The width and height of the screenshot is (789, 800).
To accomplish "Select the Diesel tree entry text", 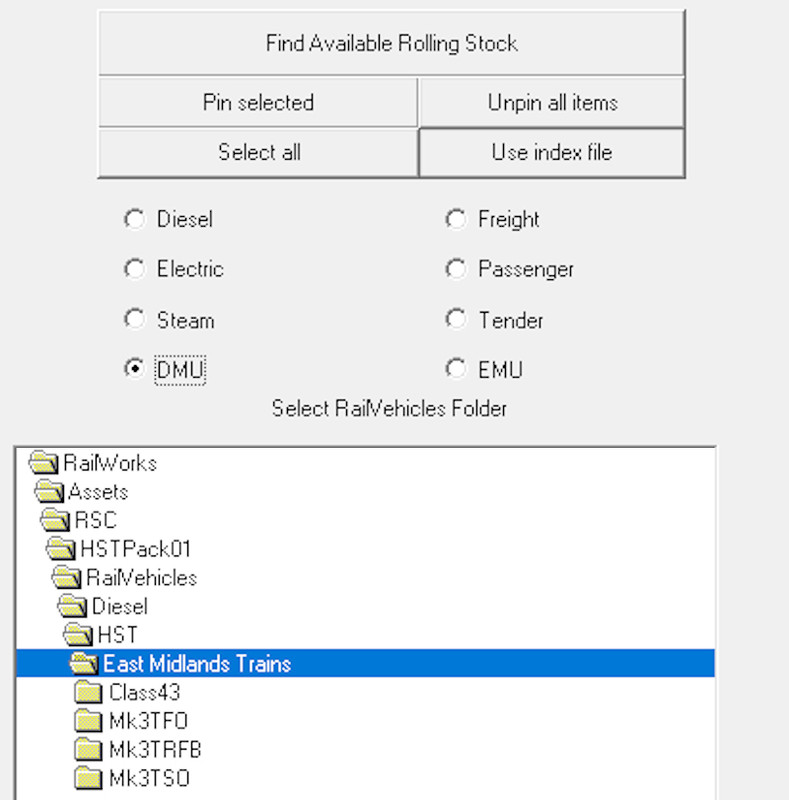I will tap(120, 607).
